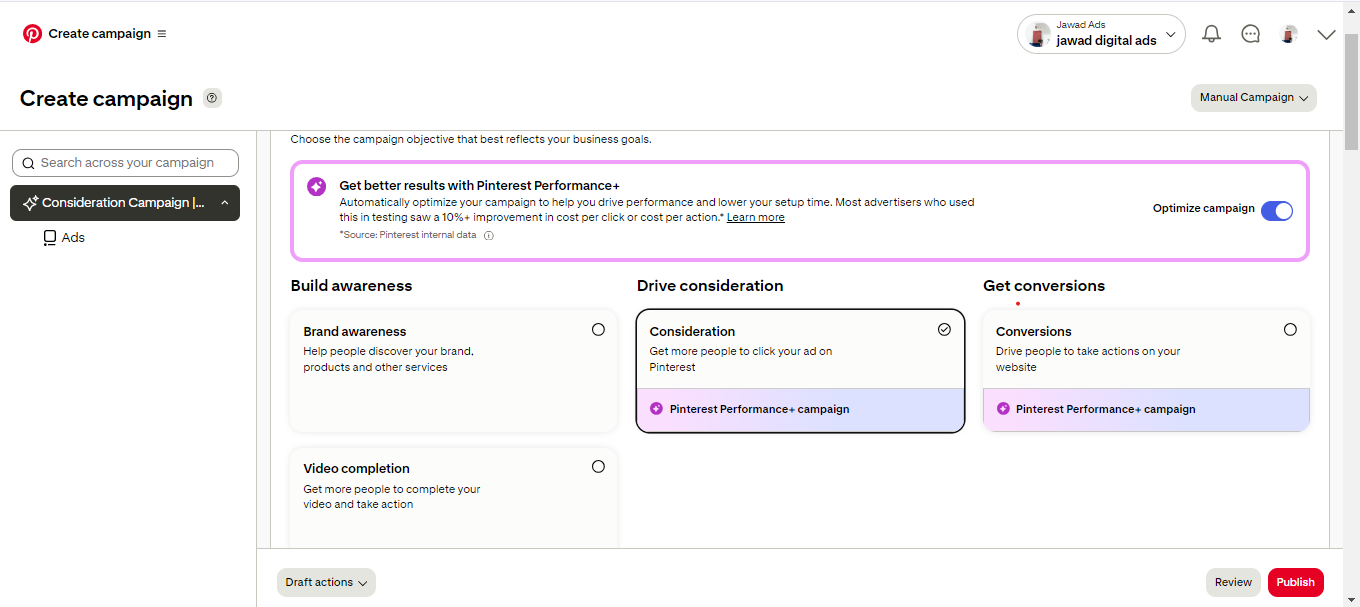Turn off the Optimize campaign toggle
This screenshot has height=607, width=1360.
coord(1276,210)
